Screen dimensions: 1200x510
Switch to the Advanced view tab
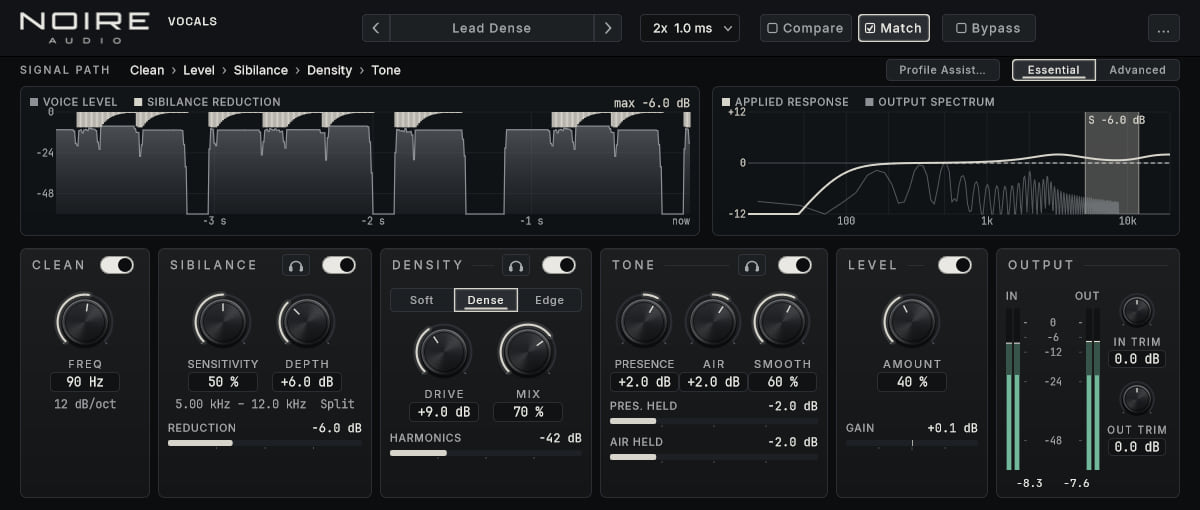[1138, 70]
